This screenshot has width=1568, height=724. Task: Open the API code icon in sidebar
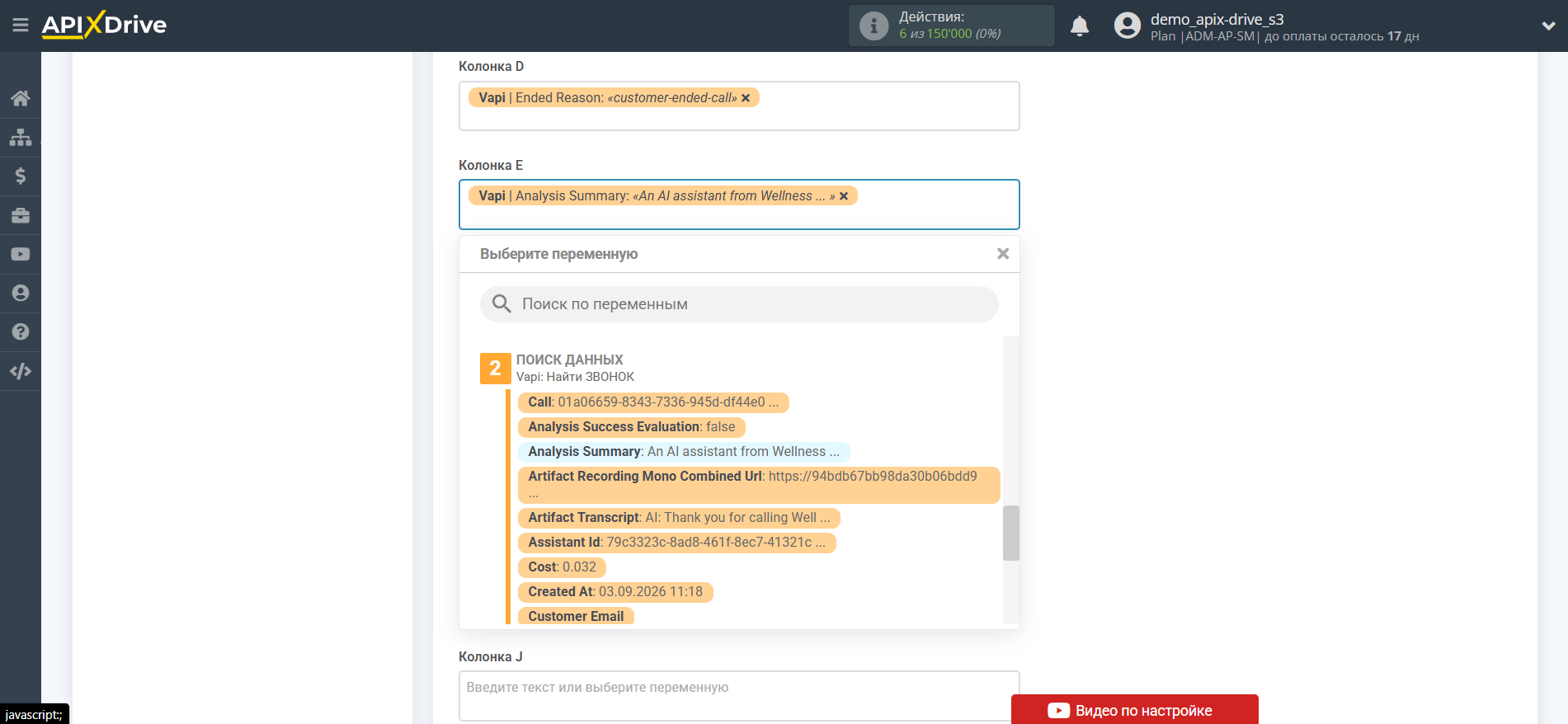21,371
